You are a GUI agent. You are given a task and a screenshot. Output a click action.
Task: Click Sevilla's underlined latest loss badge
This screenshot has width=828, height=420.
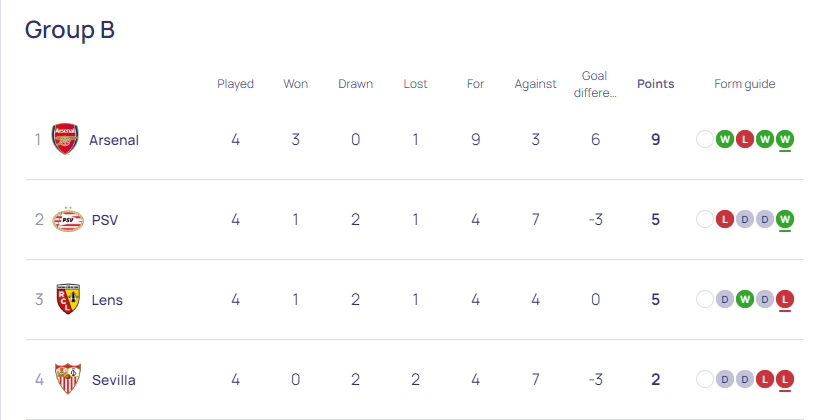[x=785, y=379]
